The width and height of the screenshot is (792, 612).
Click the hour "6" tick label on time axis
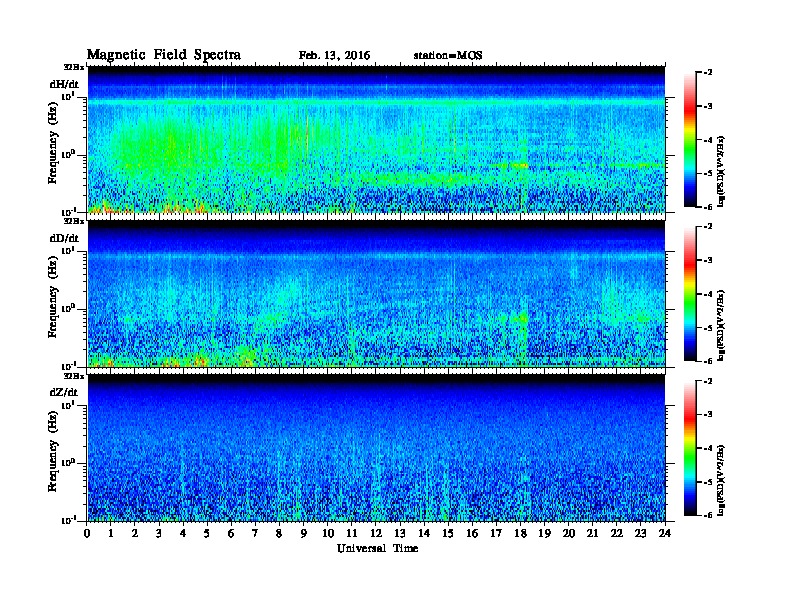pos(232,534)
